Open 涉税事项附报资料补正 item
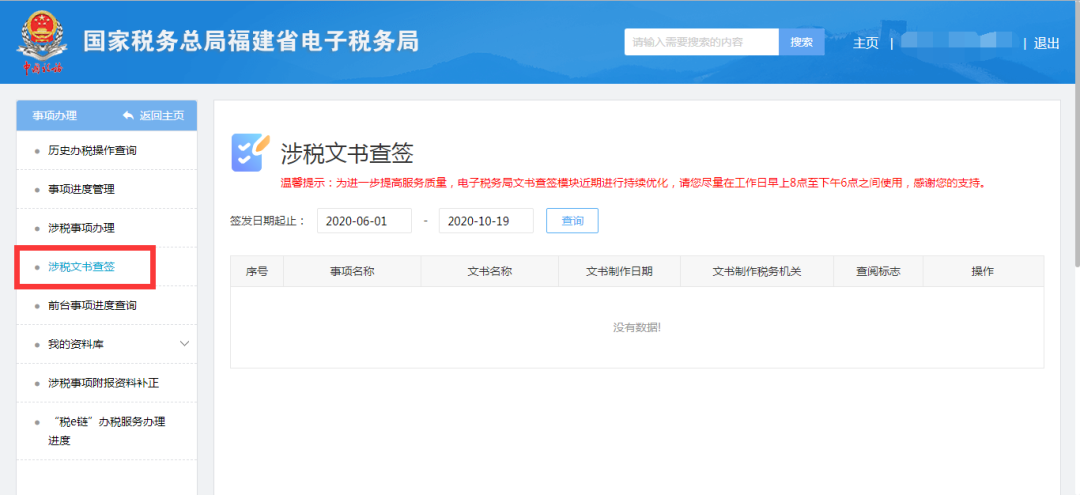The height and width of the screenshot is (495, 1080). 103,383
